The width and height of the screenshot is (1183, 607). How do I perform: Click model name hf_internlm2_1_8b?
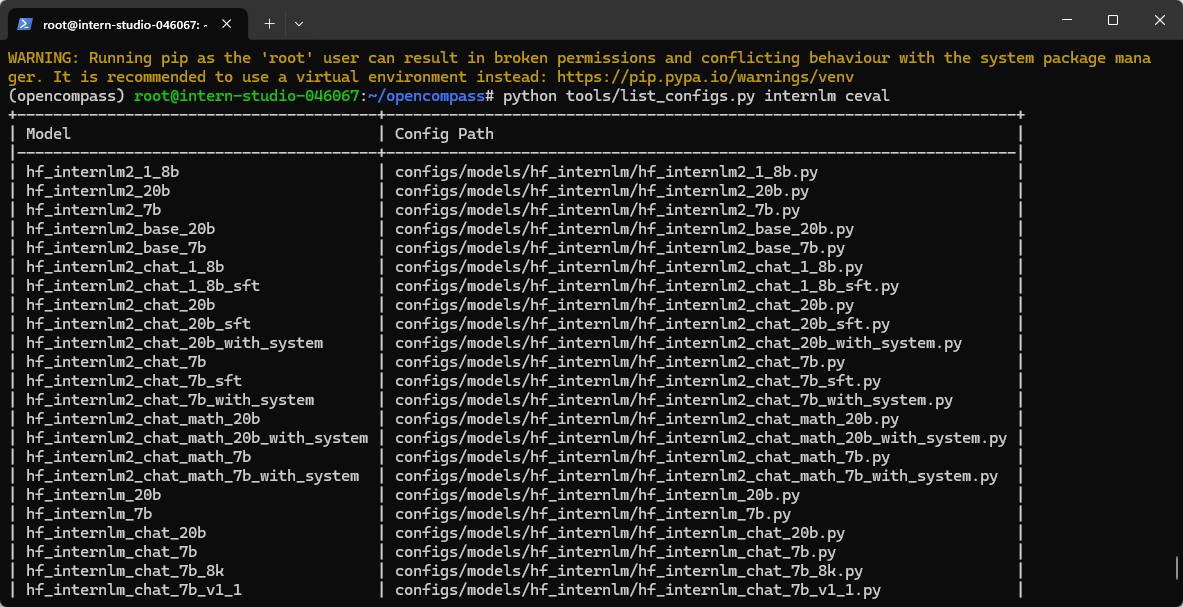[x=103, y=172]
